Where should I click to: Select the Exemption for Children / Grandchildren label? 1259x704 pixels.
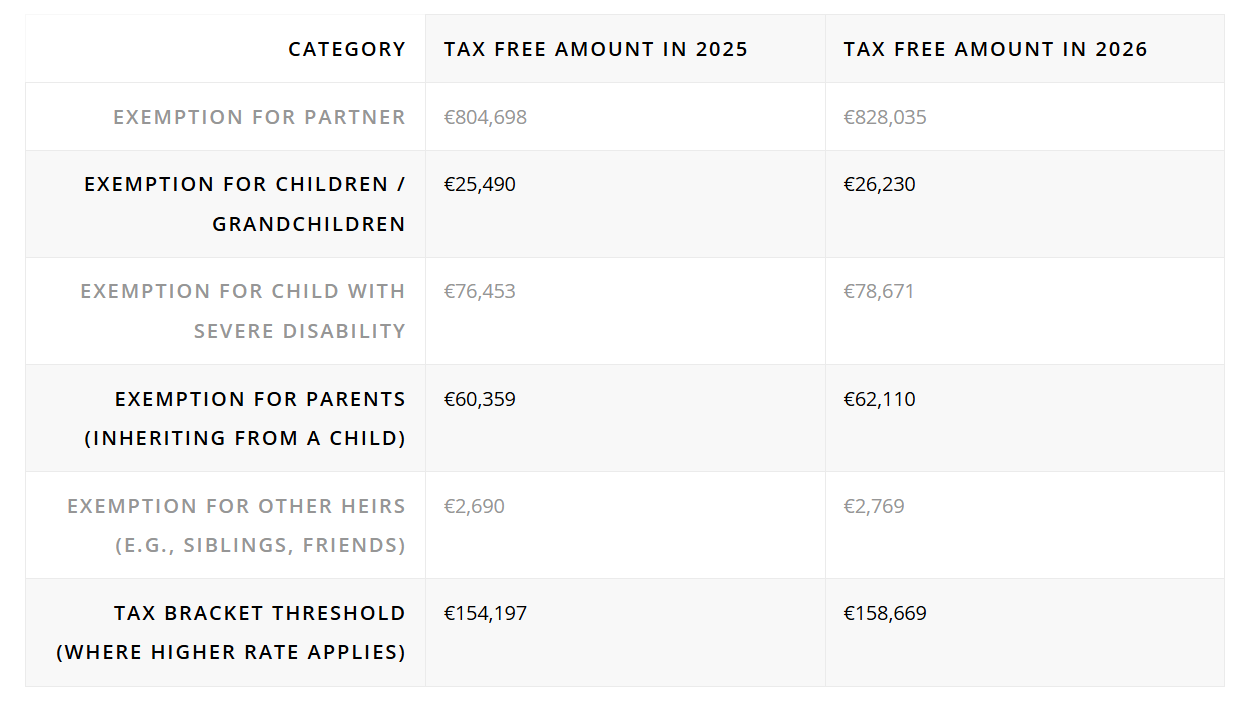point(245,204)
